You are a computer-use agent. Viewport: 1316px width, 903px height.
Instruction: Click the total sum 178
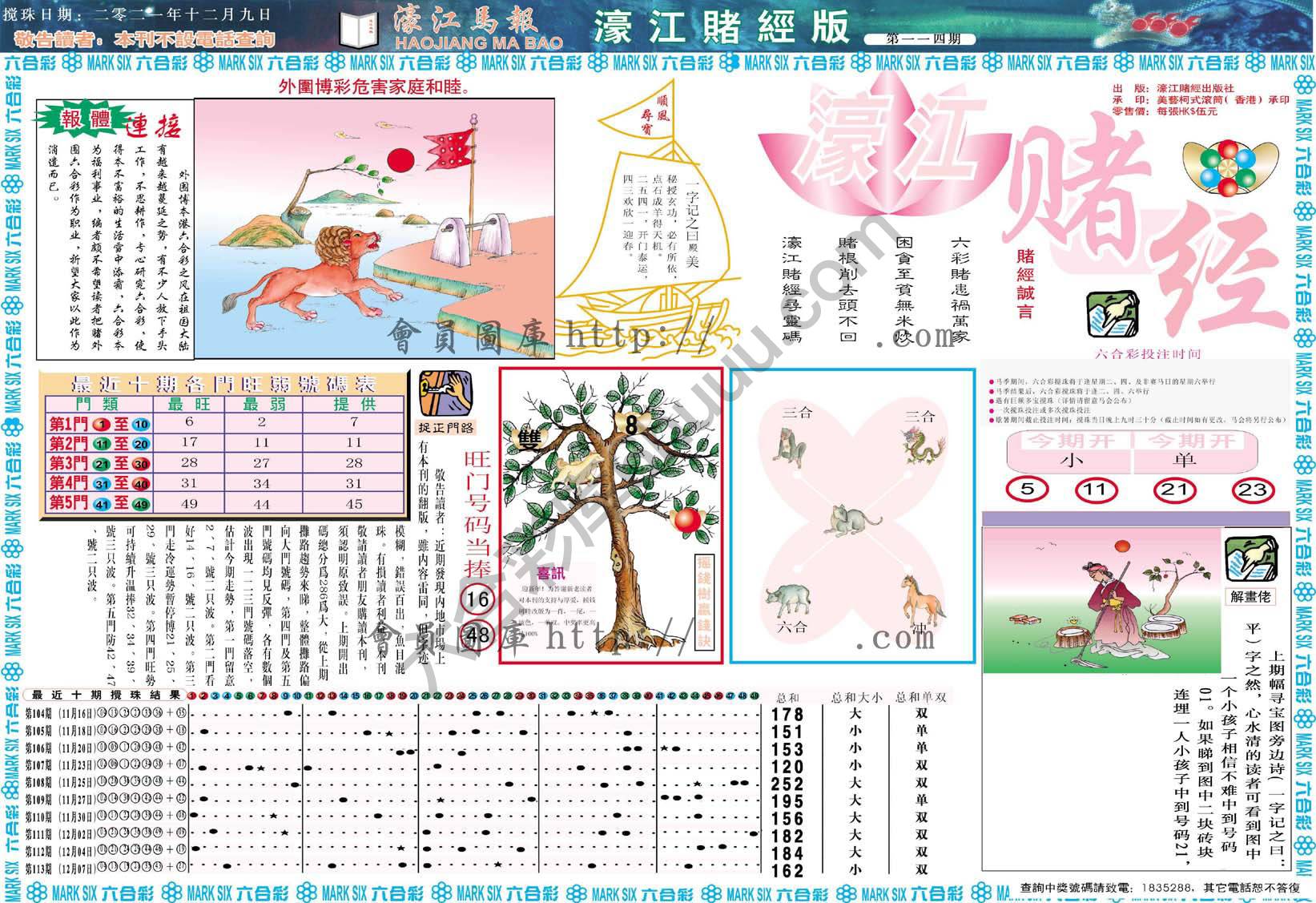click(x=787, y=714)
